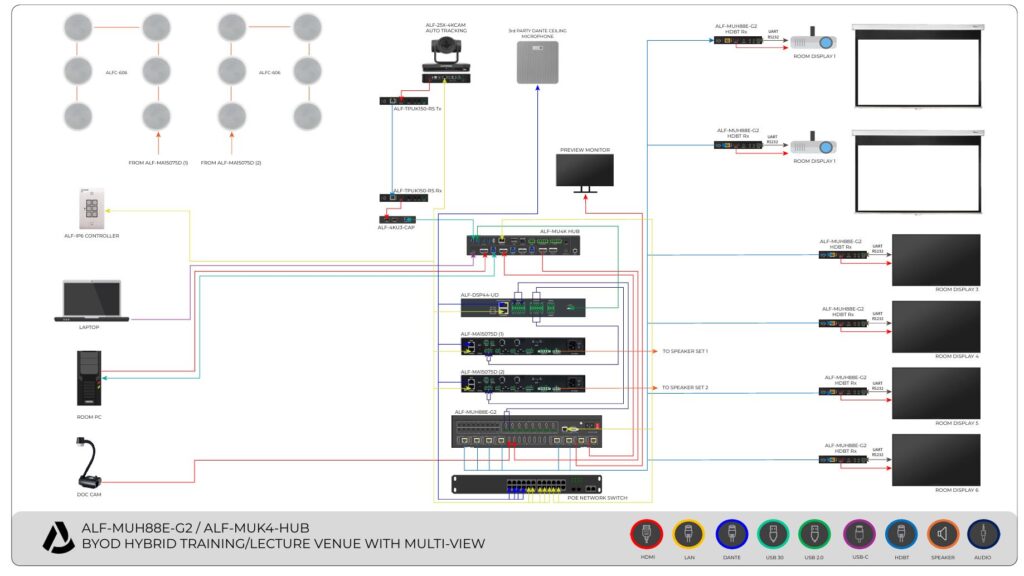Click the AUDIO legend icon
Image resolution: width=1024 pixels, height=576 pixels.
pyautogui.click(x=983, y=534)
